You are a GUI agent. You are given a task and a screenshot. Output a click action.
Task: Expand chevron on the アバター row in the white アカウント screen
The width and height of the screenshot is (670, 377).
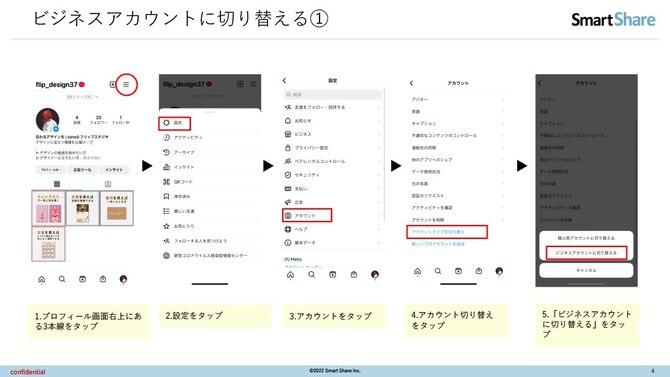click(502, 99)
